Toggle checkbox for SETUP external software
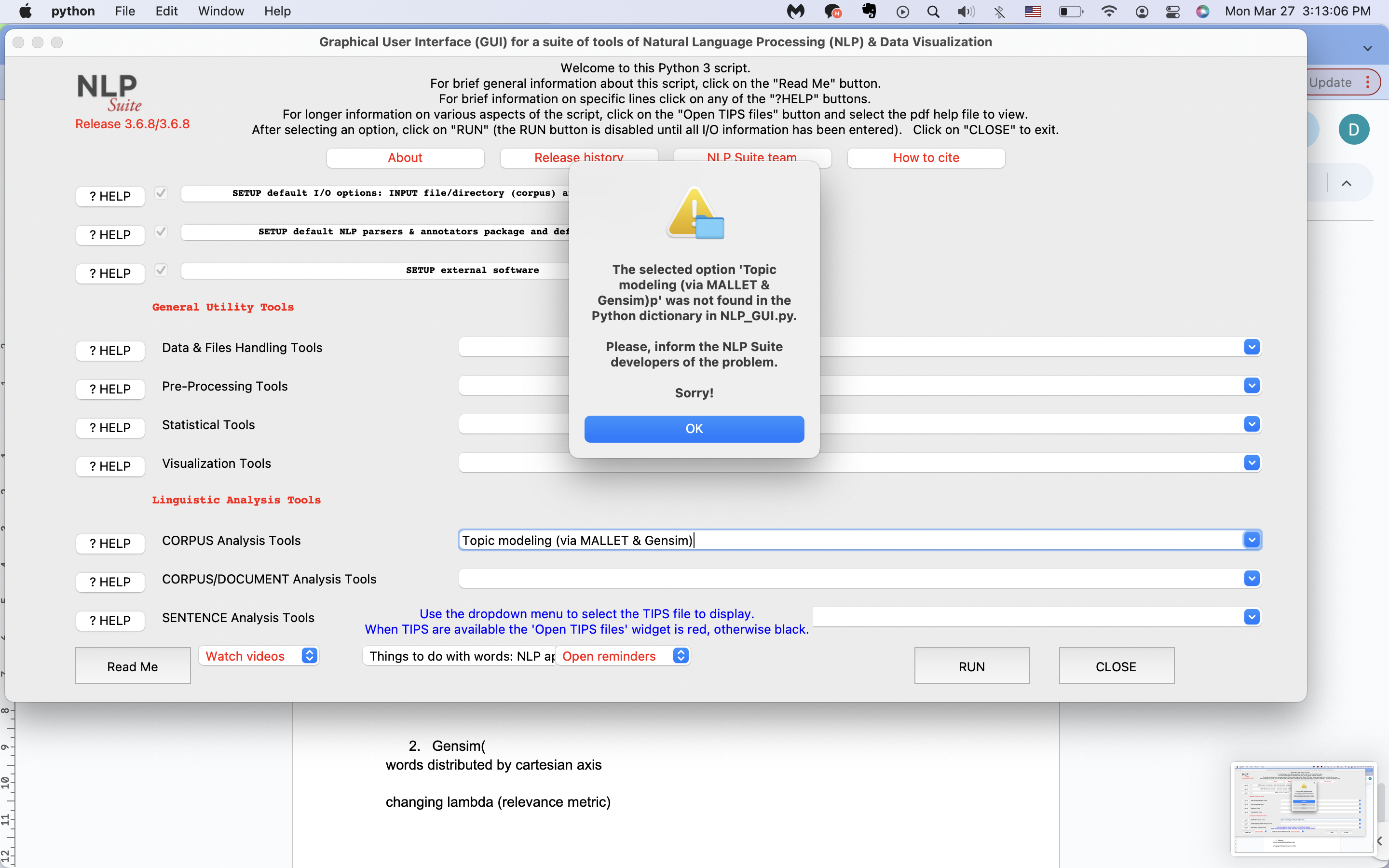 click(161, 270)
